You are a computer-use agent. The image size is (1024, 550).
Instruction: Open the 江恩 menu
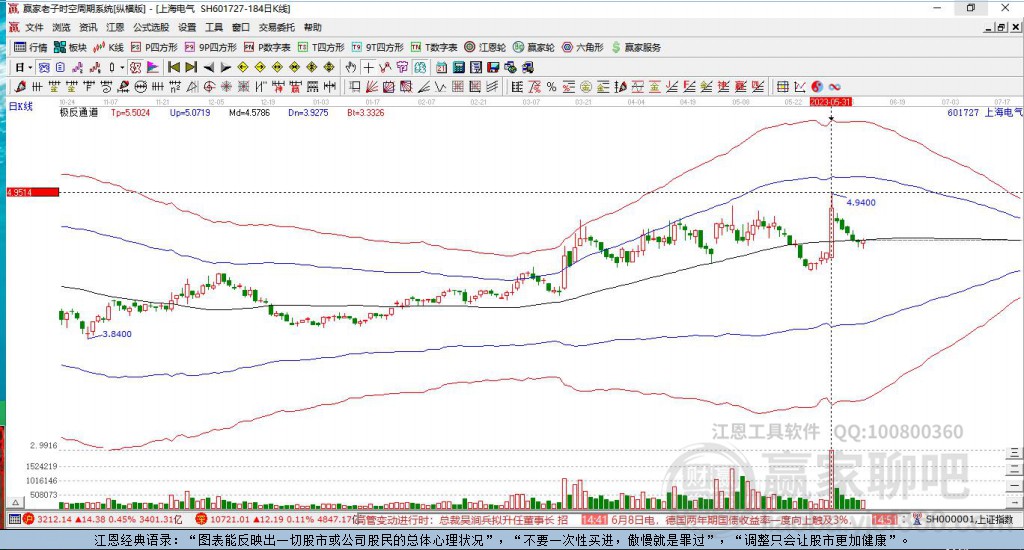[115, 27]
